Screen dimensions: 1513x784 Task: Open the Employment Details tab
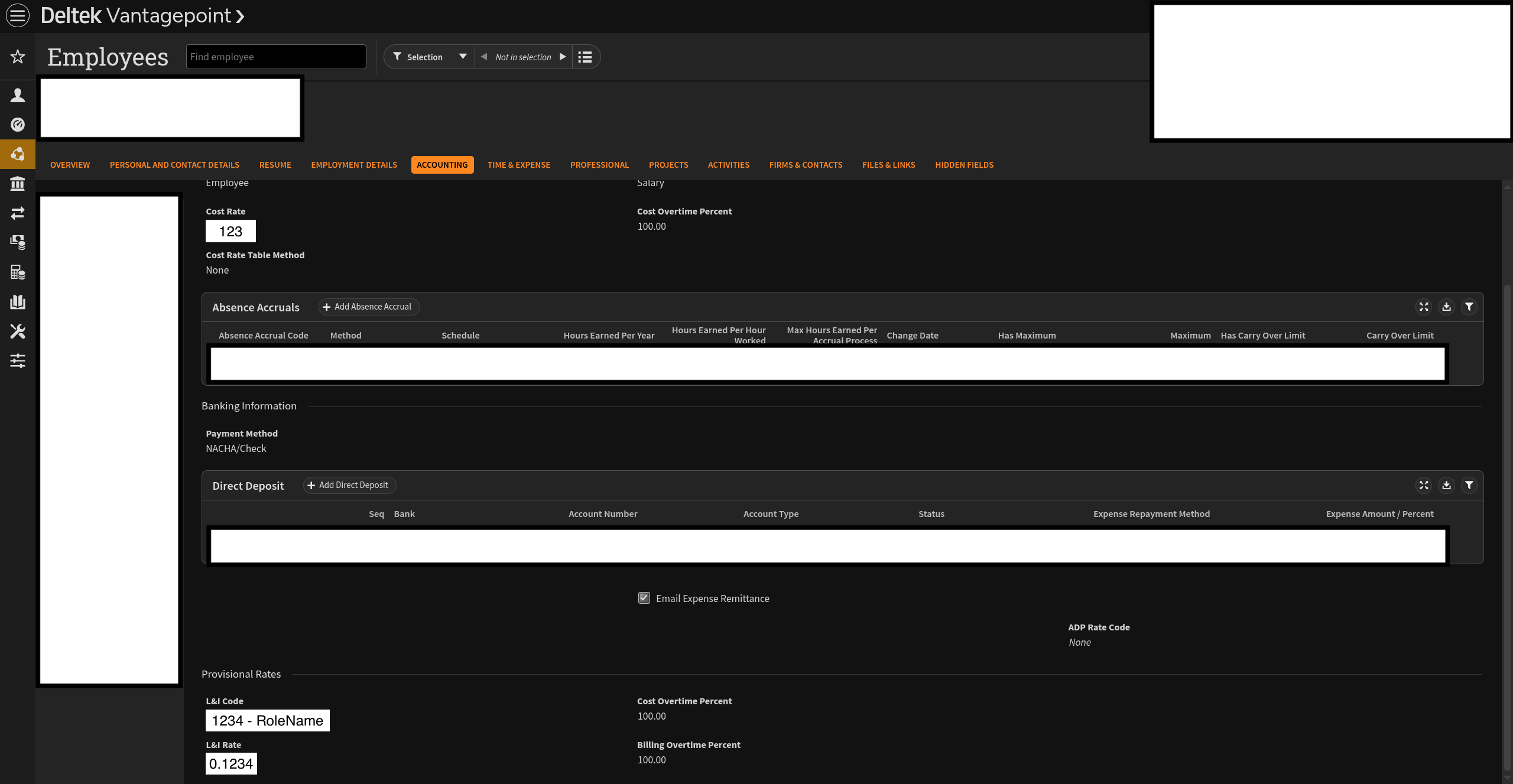pos(354,165)
